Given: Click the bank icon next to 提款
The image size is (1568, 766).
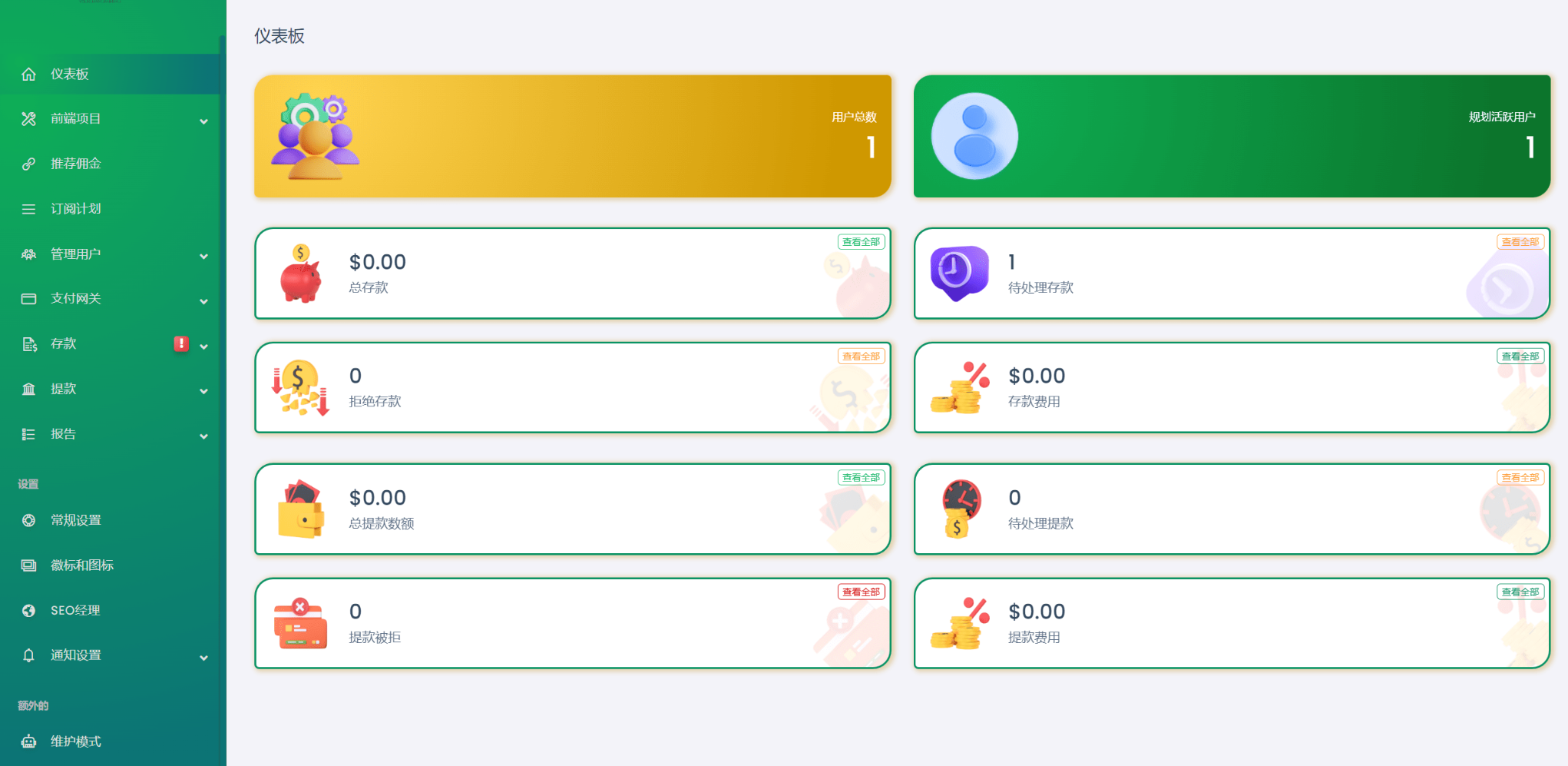Looking at the screenshot, I should tap(28, 389).
